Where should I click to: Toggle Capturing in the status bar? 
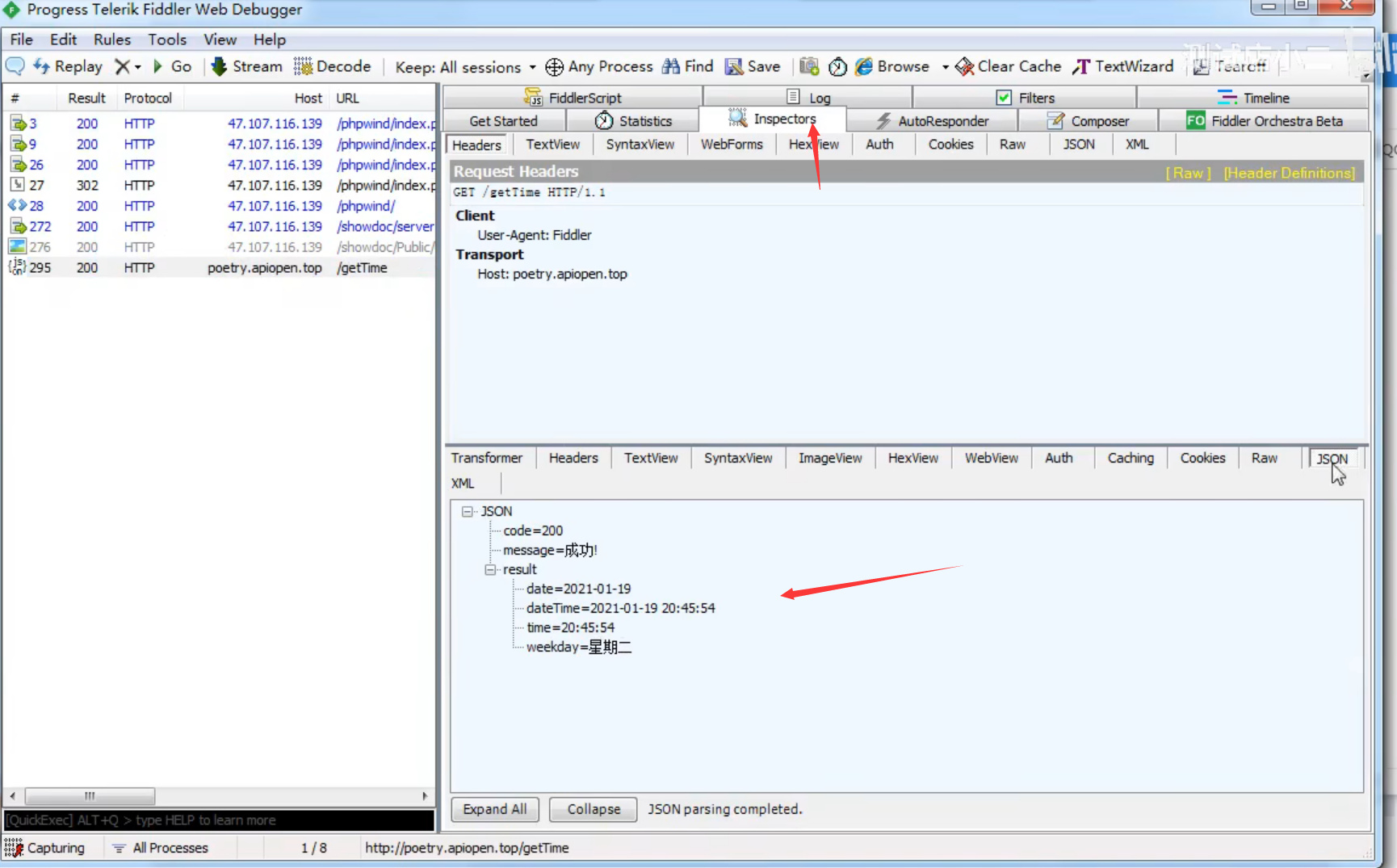(45, 848)
